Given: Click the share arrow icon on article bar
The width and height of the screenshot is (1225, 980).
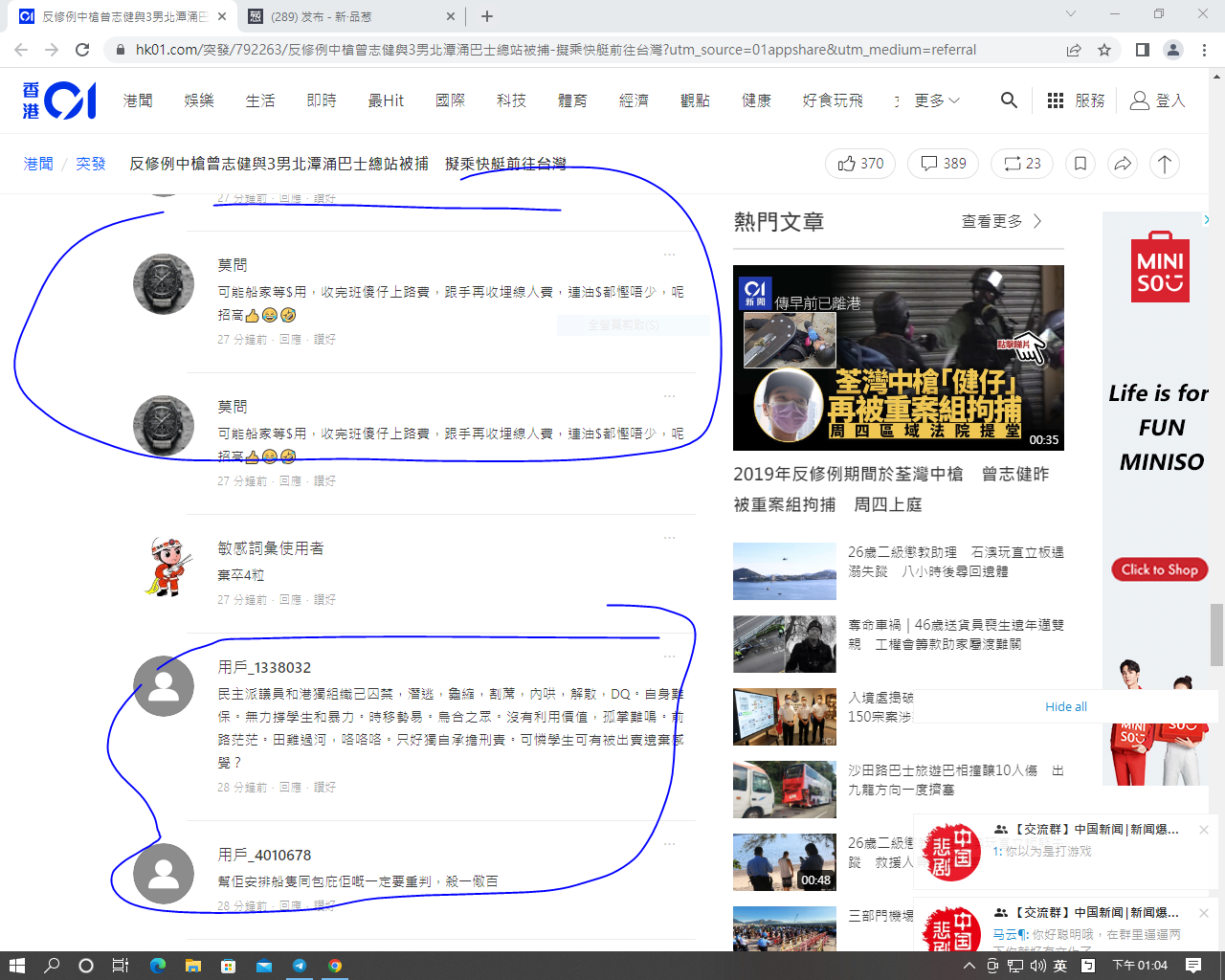Looking at the screenshot, I should coord(1123,164).
